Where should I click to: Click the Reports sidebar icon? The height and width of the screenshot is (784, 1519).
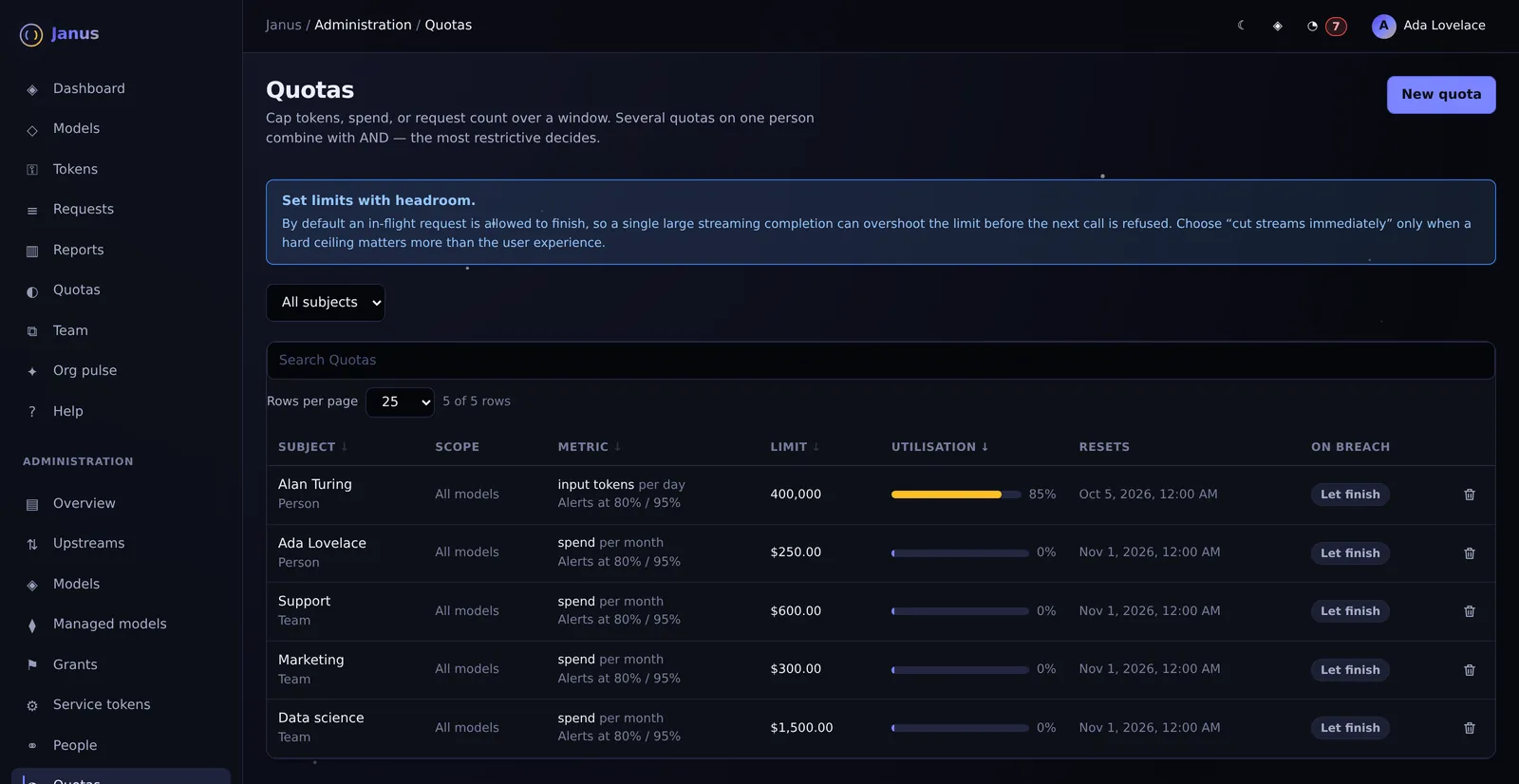pos(32,251)
